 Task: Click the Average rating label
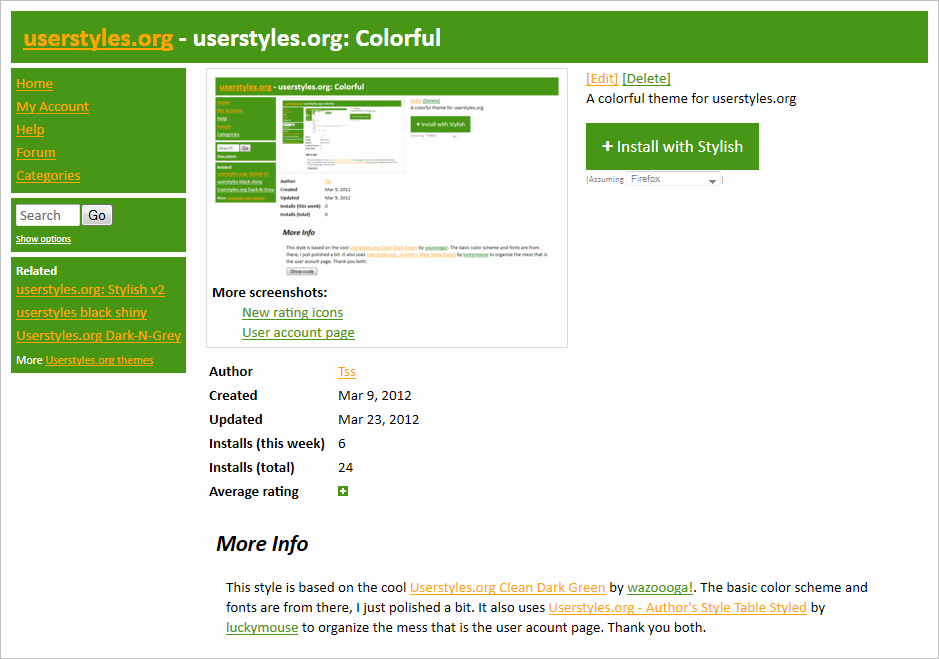pos(254,491)
